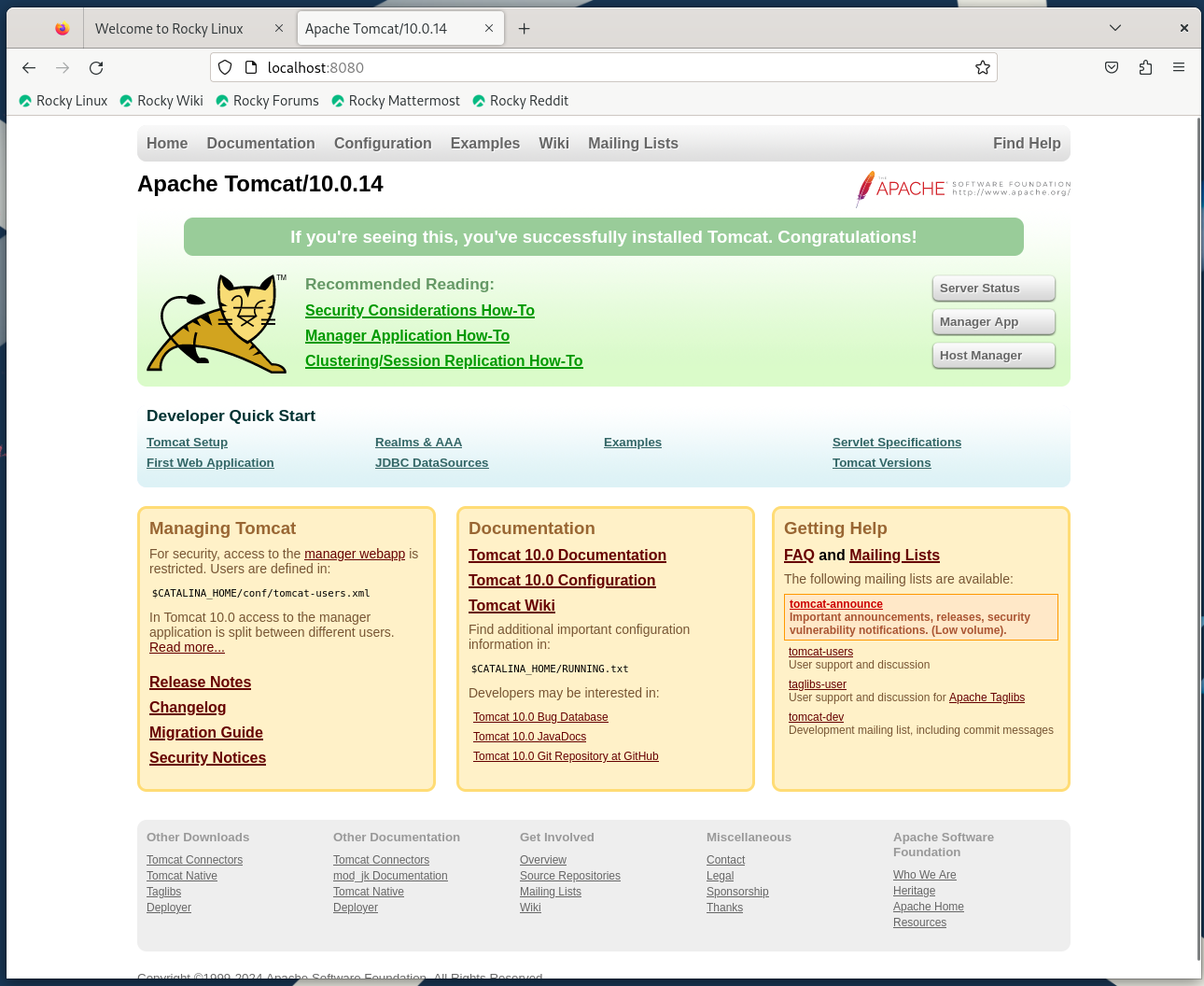Open Clustering/Session Replication How-To link
Viewport: 1204px width, 986px height.
443,360
